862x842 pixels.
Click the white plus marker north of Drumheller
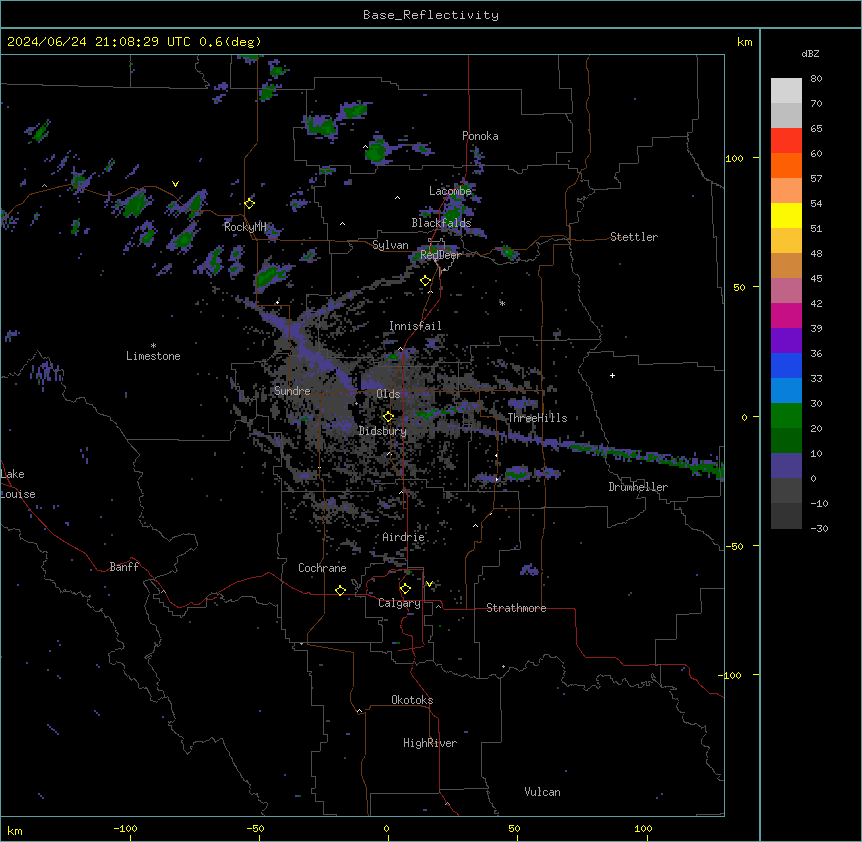[612, 375]
